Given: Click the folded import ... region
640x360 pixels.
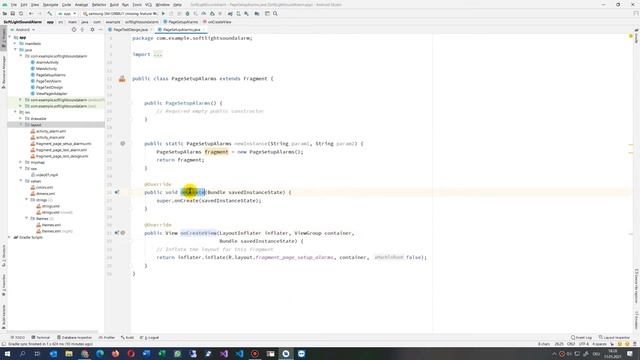Looking at the screenshot, I should [x=158, y=54].
